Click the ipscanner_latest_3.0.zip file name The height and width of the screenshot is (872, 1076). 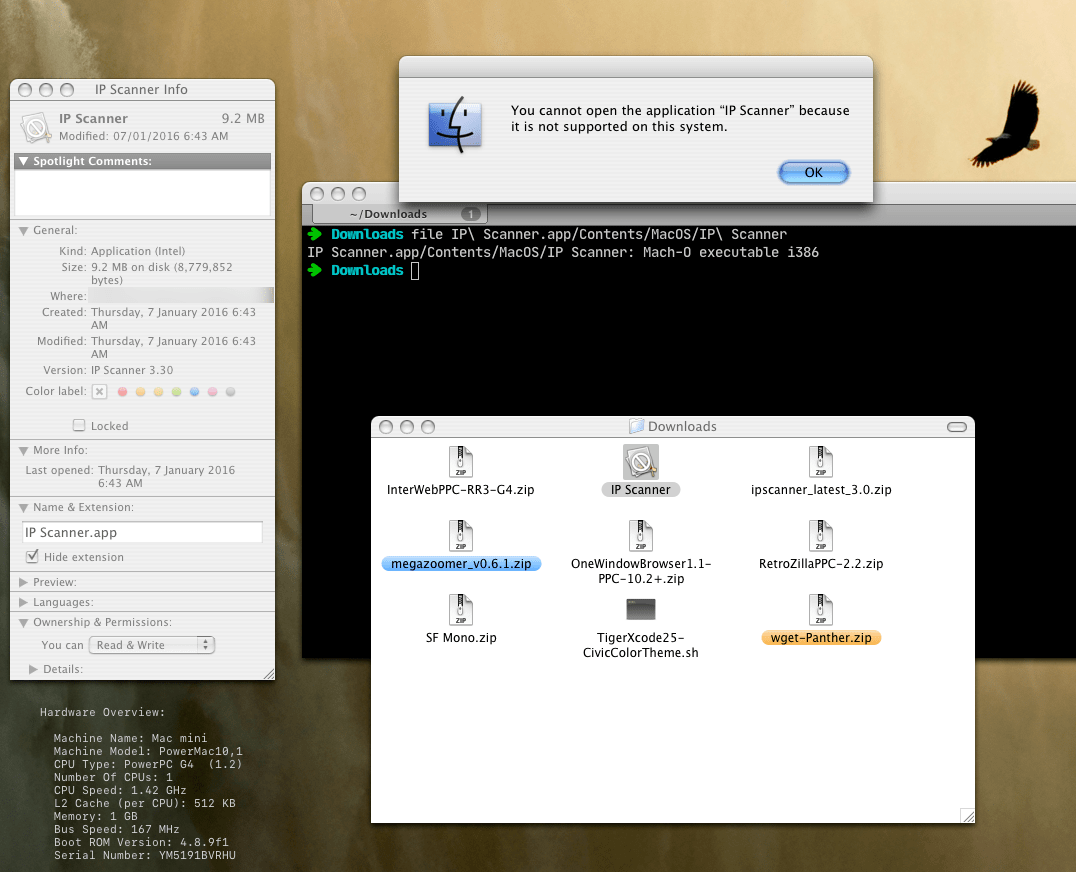tap(821, 489)
